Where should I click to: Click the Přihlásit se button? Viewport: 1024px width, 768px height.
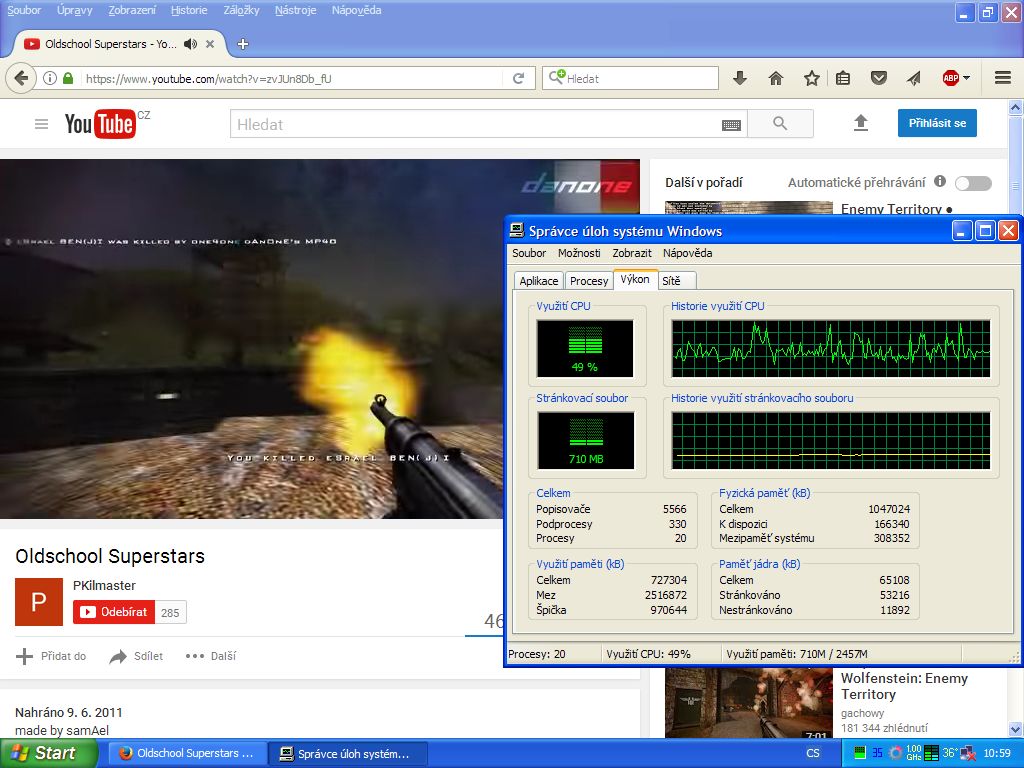click(936, 123)
